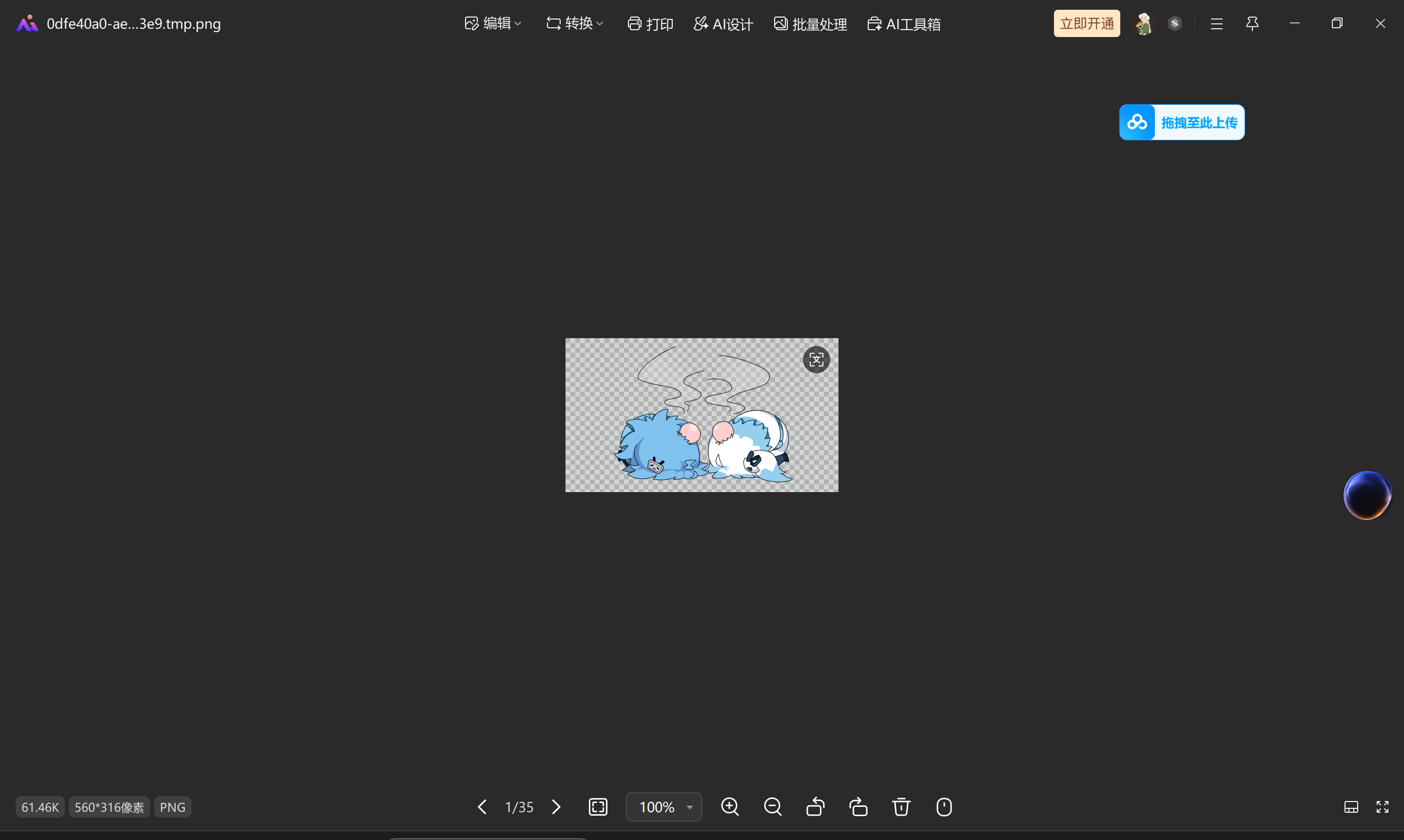Toggle the mouse wheel mode icon
The width and height of the screenshot is (1404, 840).
click(943, 806)
